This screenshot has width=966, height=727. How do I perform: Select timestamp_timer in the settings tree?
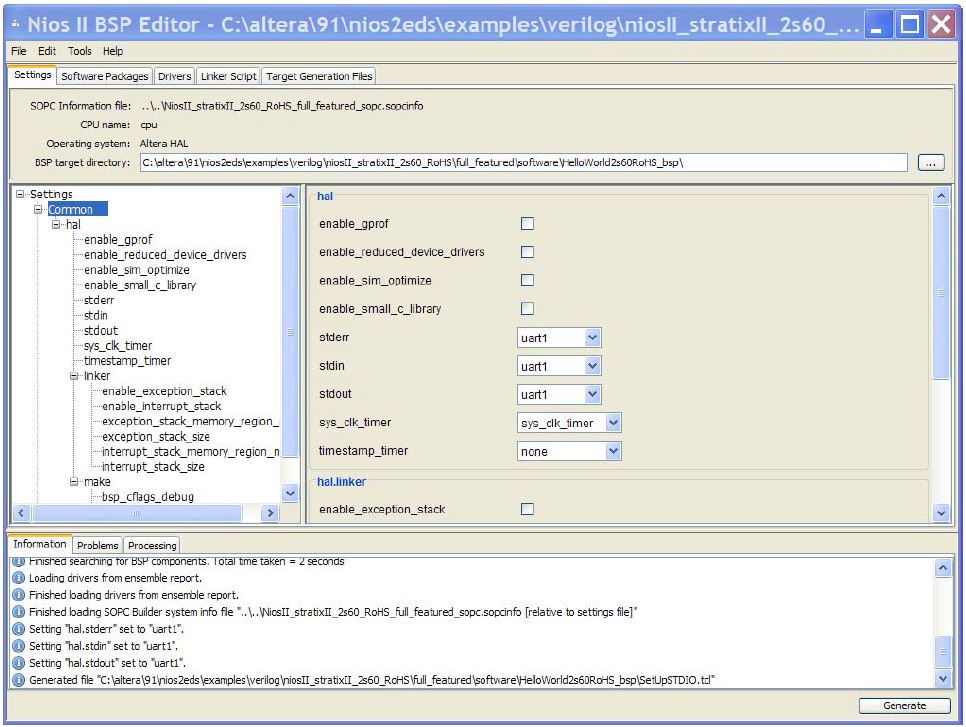pyautogui.click(x=127, y=360)
